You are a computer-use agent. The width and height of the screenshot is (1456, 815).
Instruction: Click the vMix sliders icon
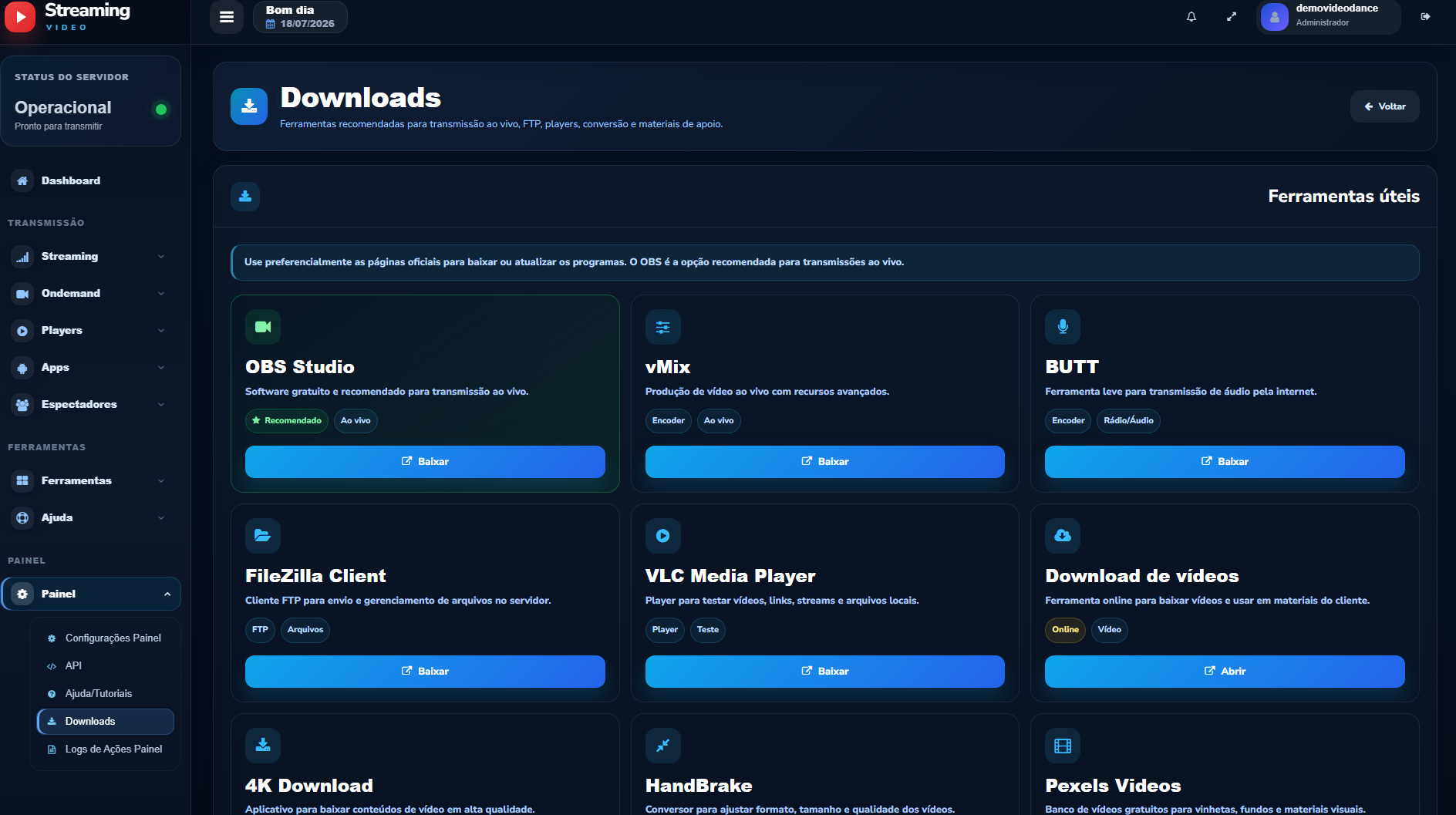(663, 327)
